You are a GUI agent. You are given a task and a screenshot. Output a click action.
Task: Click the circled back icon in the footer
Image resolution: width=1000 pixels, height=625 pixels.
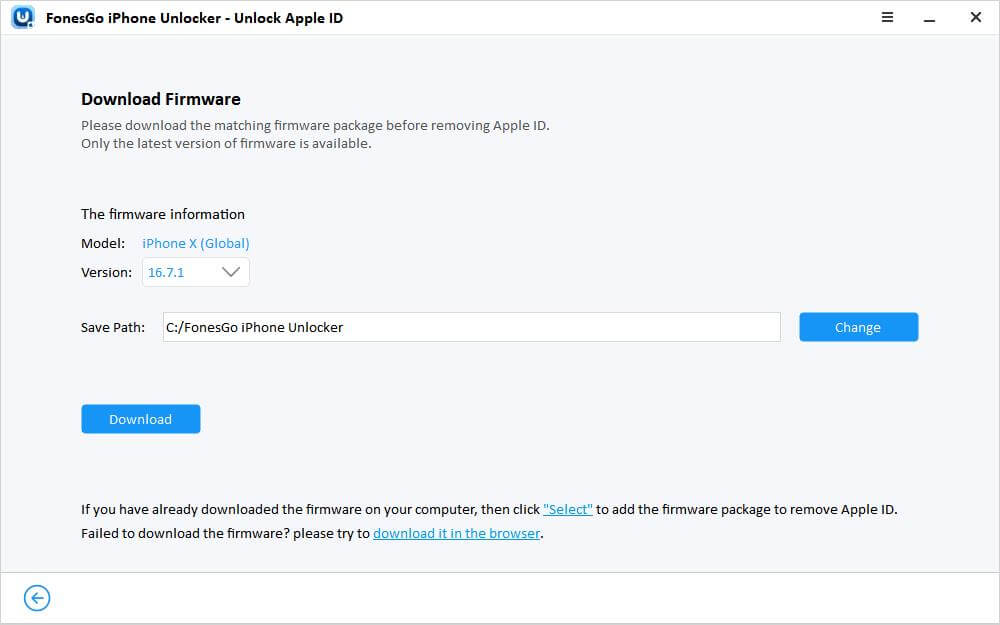[x=36, y=597]
